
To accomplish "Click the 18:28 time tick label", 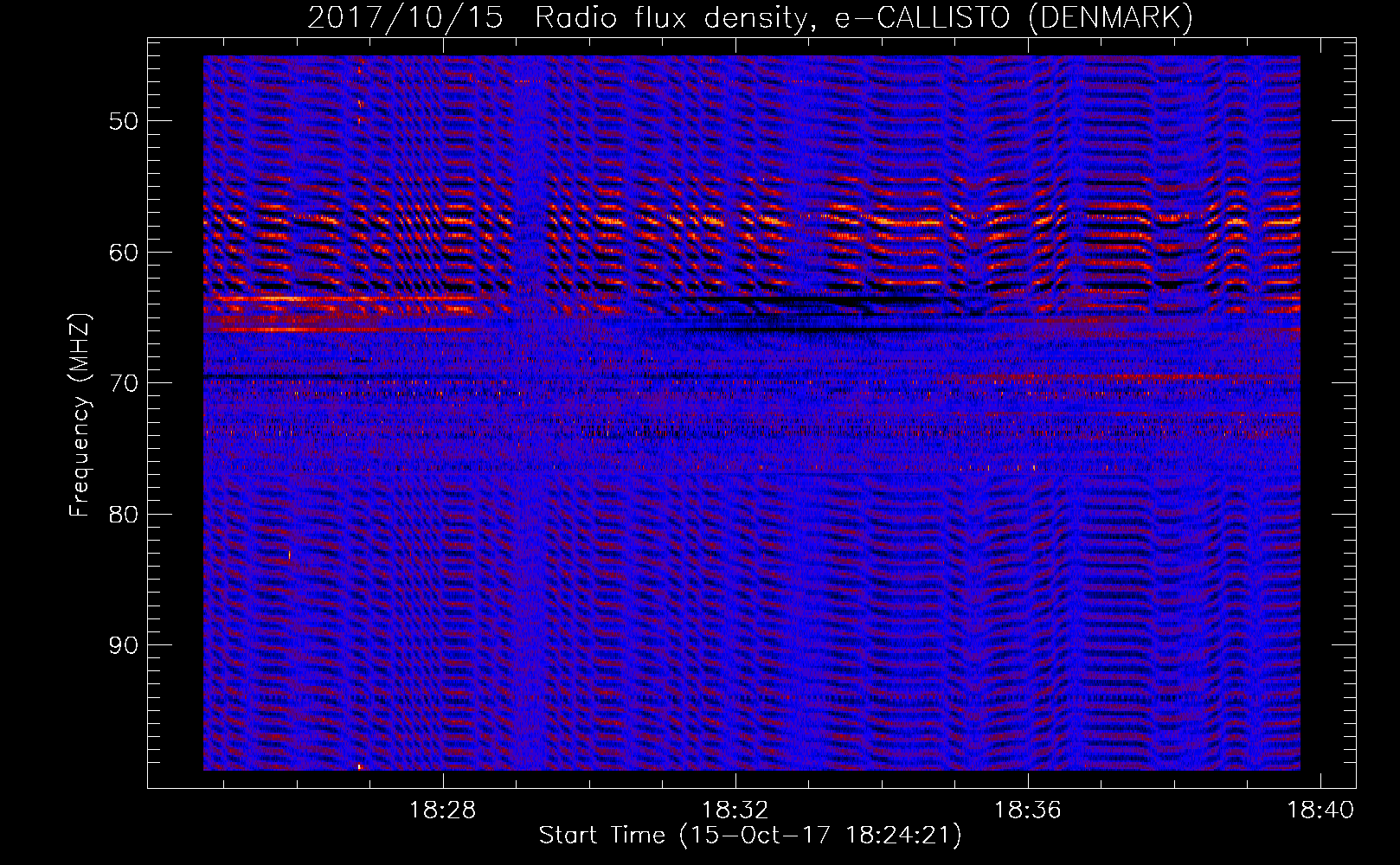I will click(x=443, y=811).
